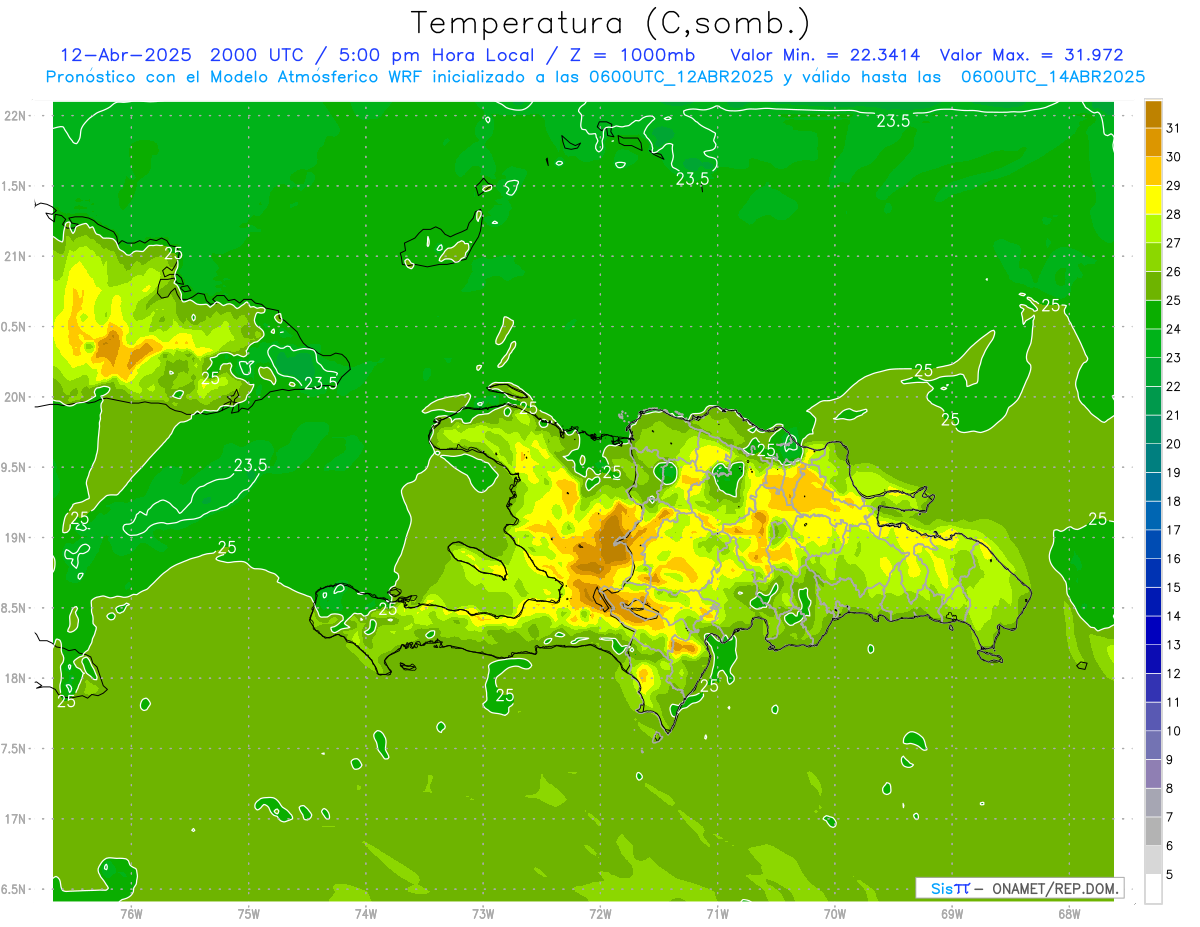Viewport: 1200px width, 927px height.
Task: Click the "21N" latitude axis label
Action: (15, 257)
